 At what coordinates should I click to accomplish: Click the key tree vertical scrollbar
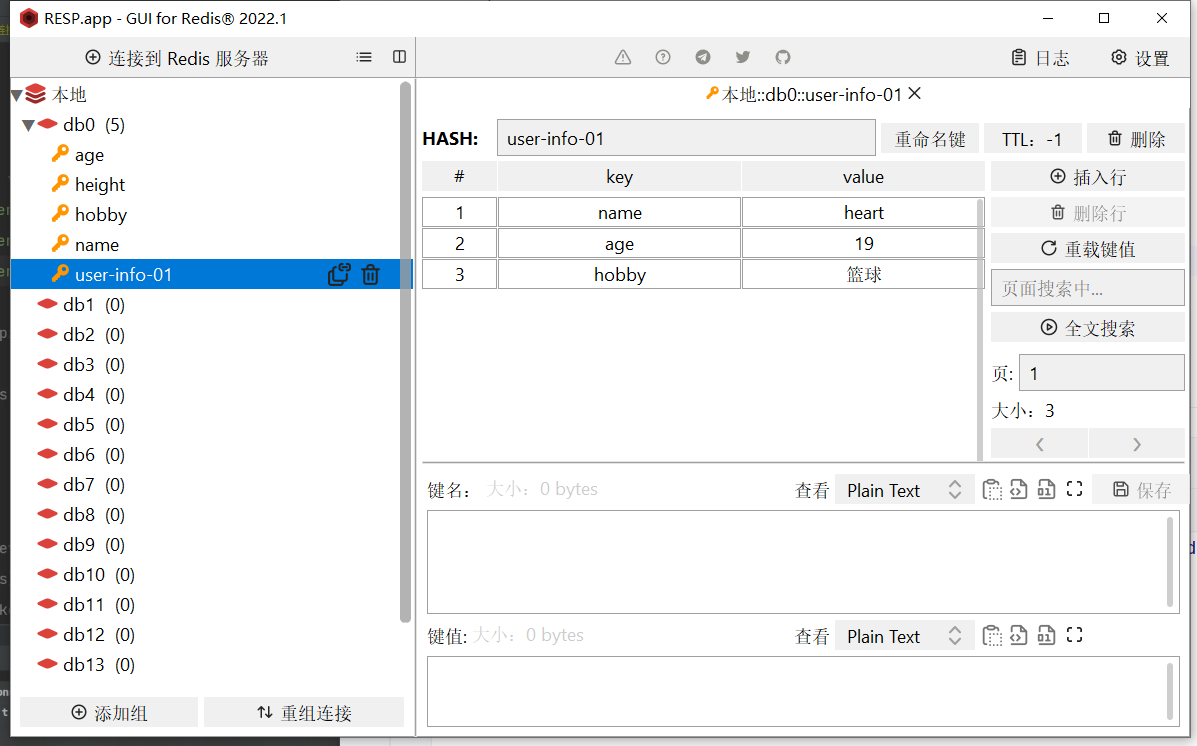[405, 352]
